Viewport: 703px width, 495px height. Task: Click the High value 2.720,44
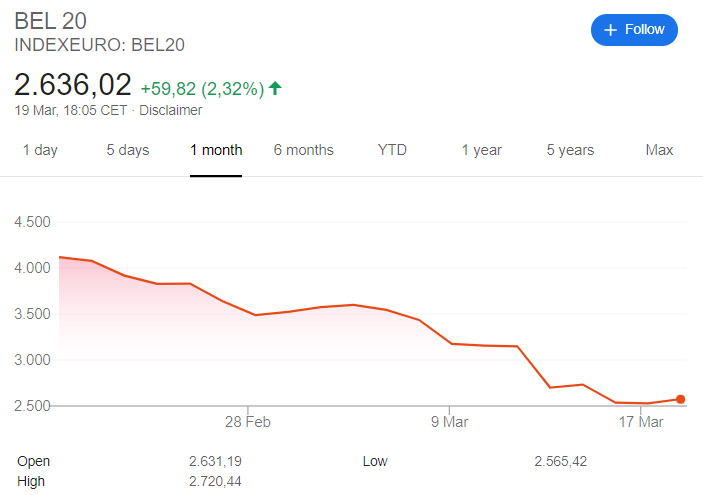coord(215,481)
